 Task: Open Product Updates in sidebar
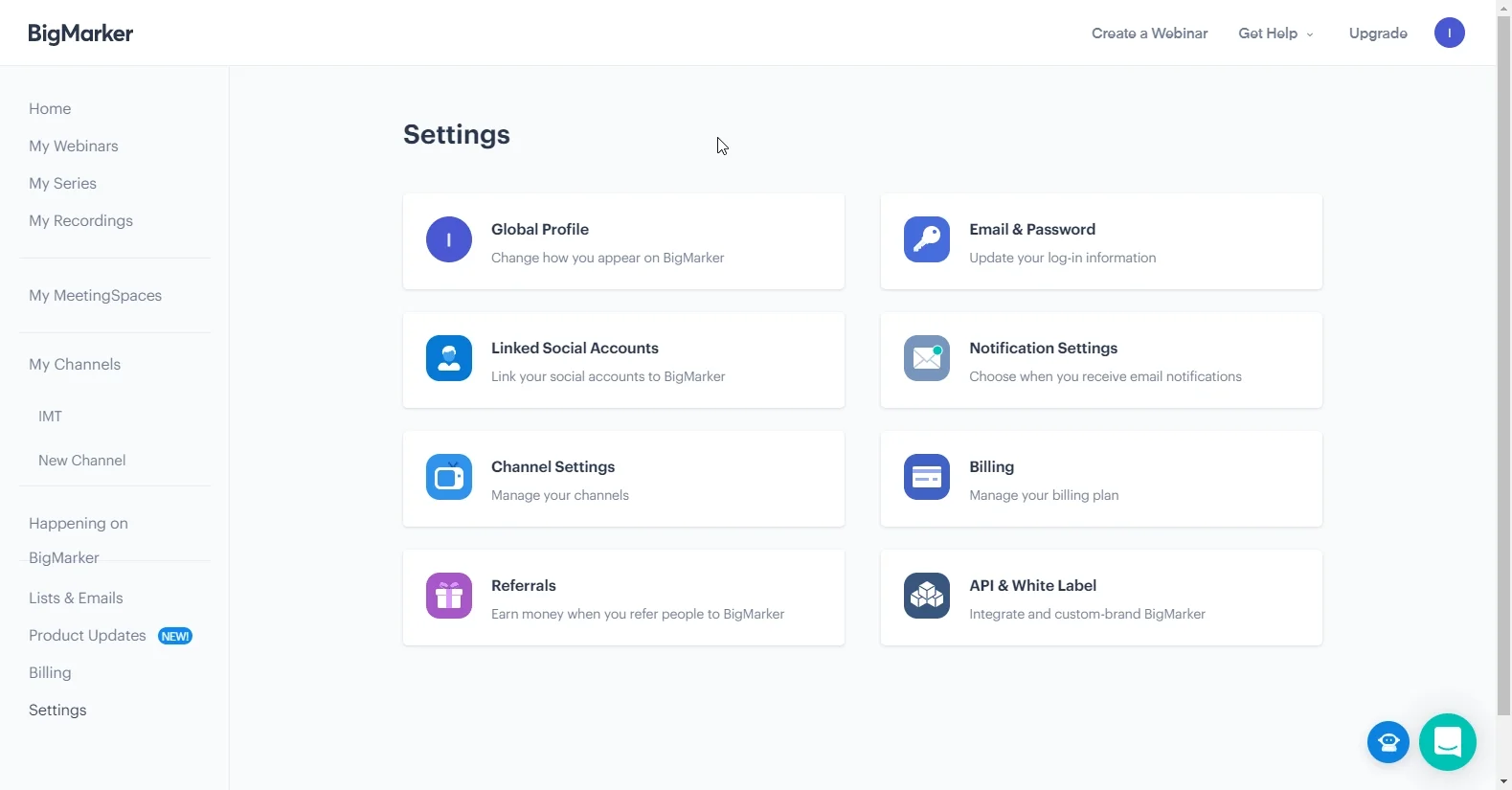(x=87, y=636)
